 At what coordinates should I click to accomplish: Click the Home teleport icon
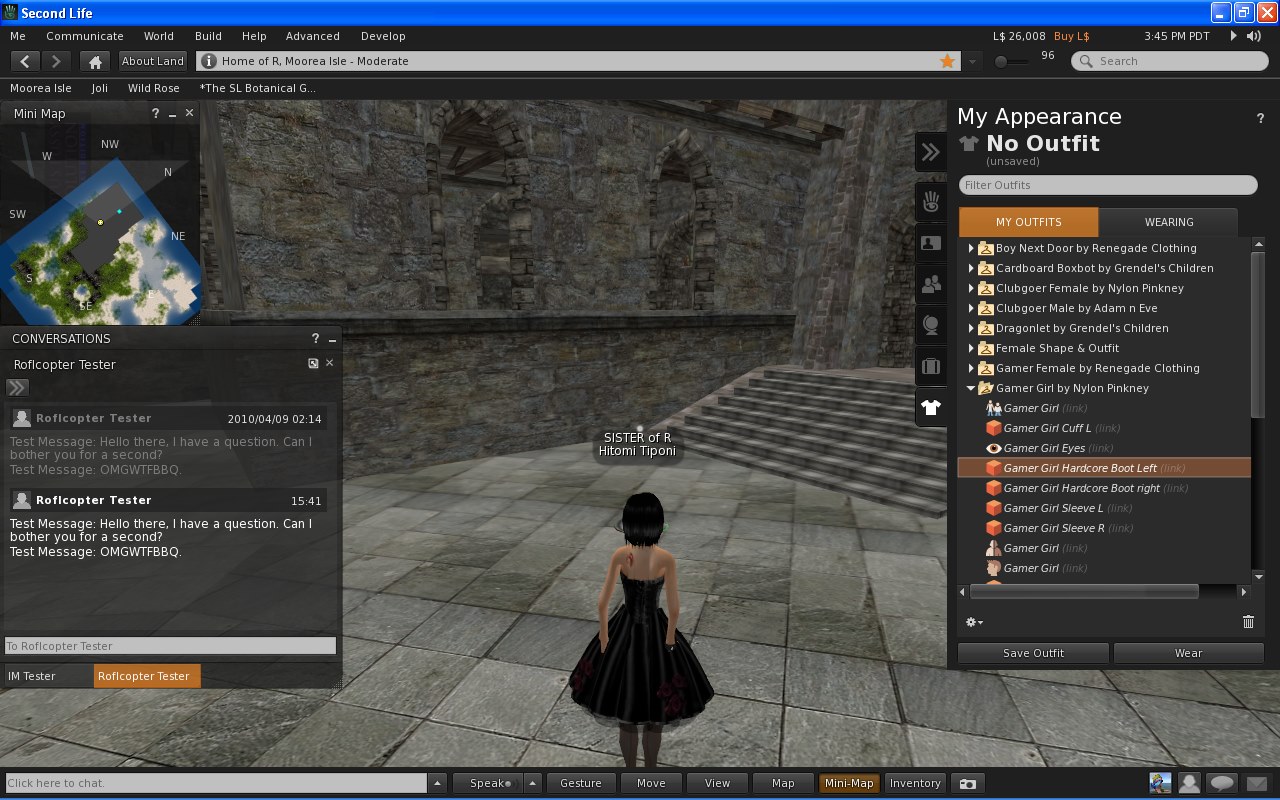tap(95, 61)
